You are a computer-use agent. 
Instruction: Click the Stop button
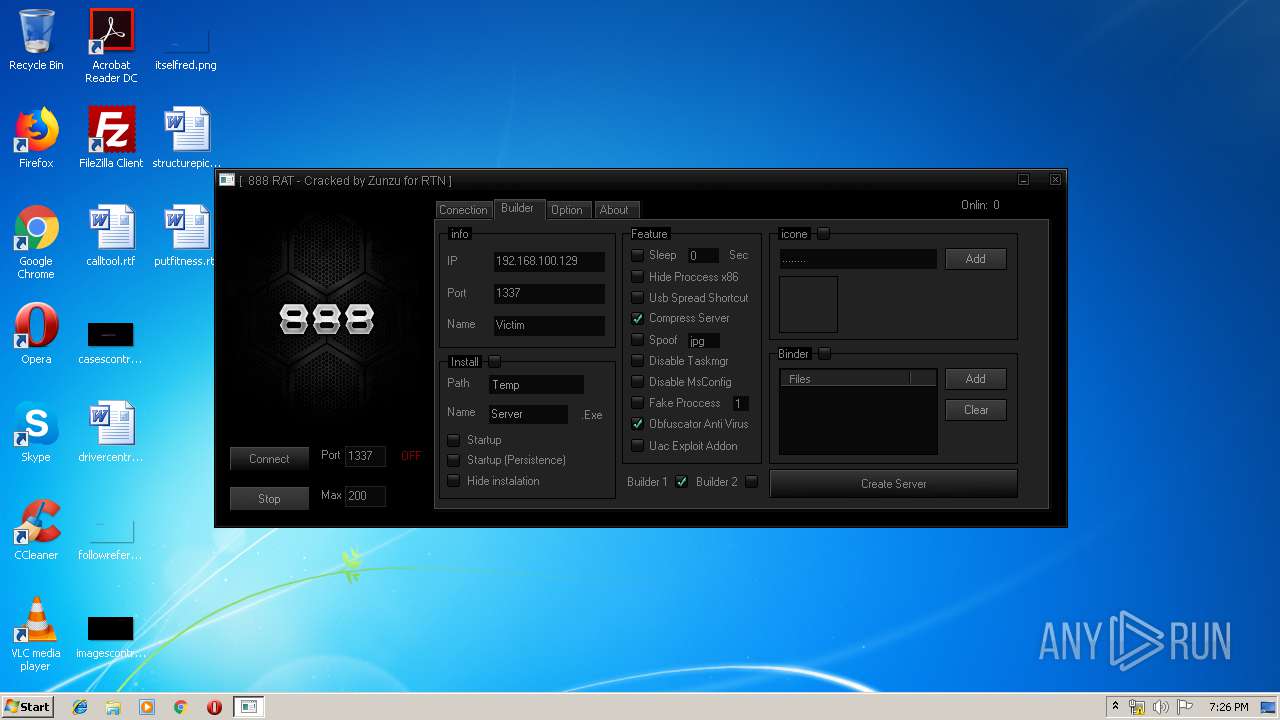269,499
